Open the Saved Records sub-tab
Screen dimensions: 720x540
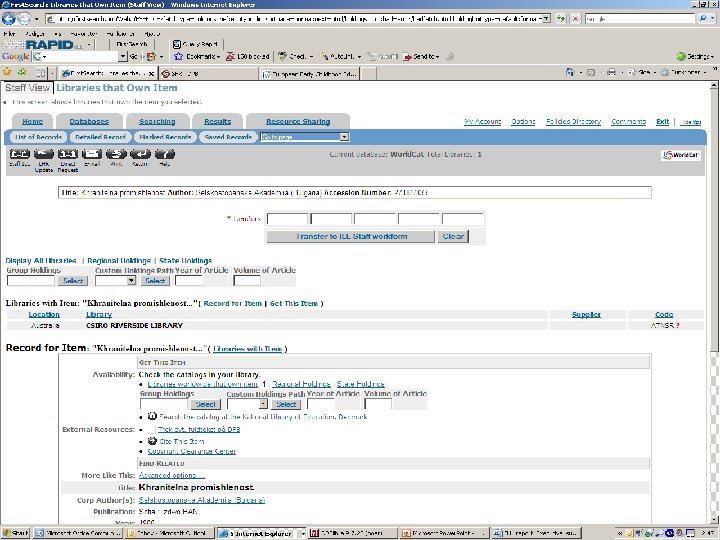tap(228, 137)
